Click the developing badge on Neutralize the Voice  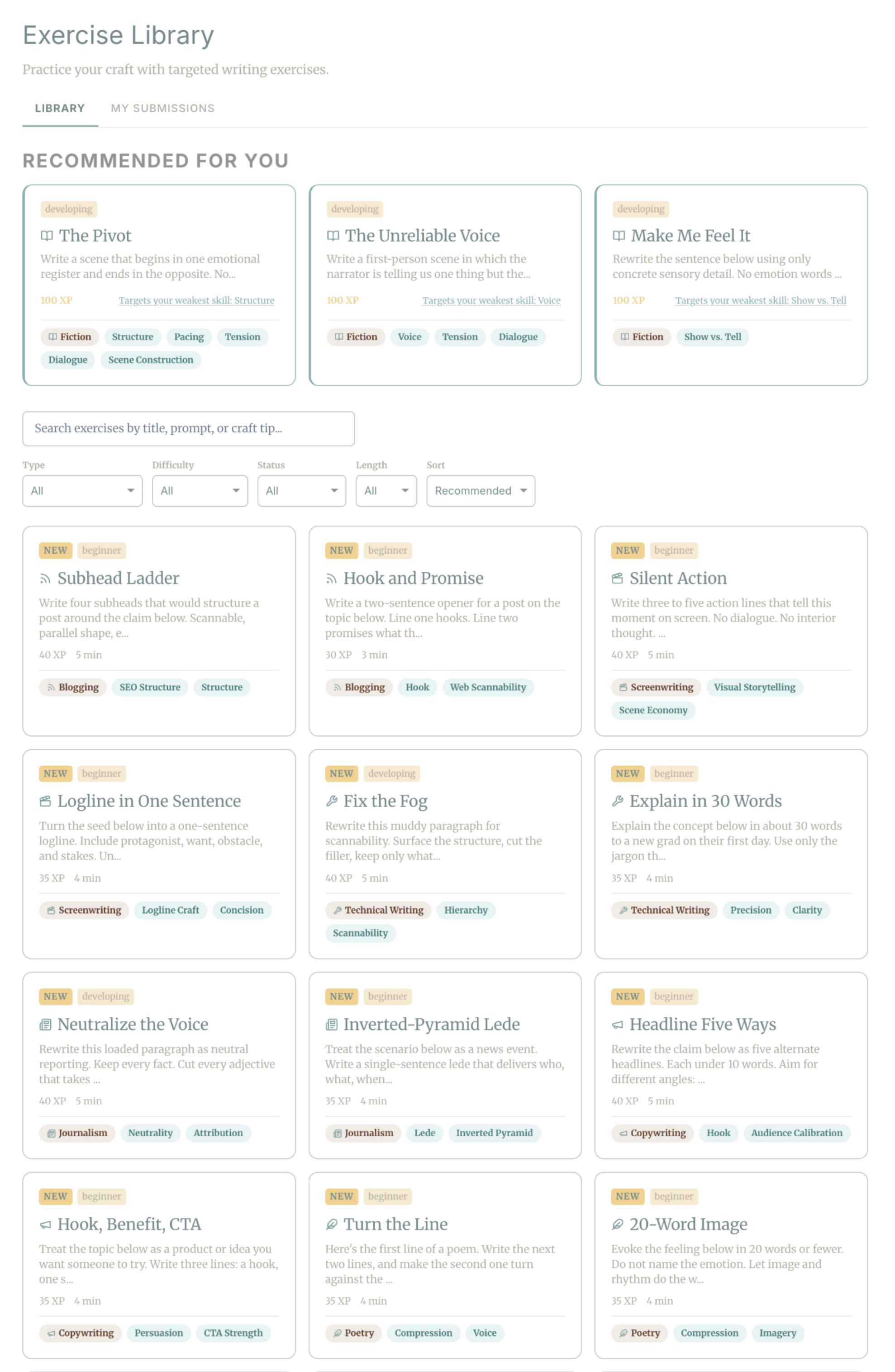click(x=105, y=997)
